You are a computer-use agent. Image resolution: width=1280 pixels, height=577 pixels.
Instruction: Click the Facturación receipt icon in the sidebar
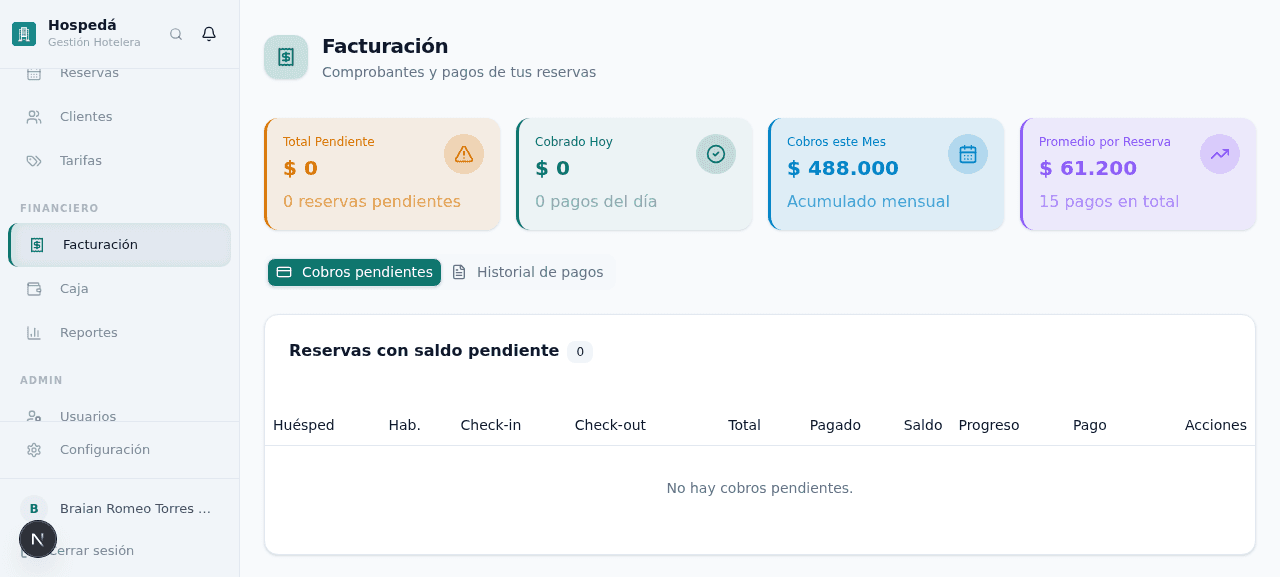tap(37, 245)
